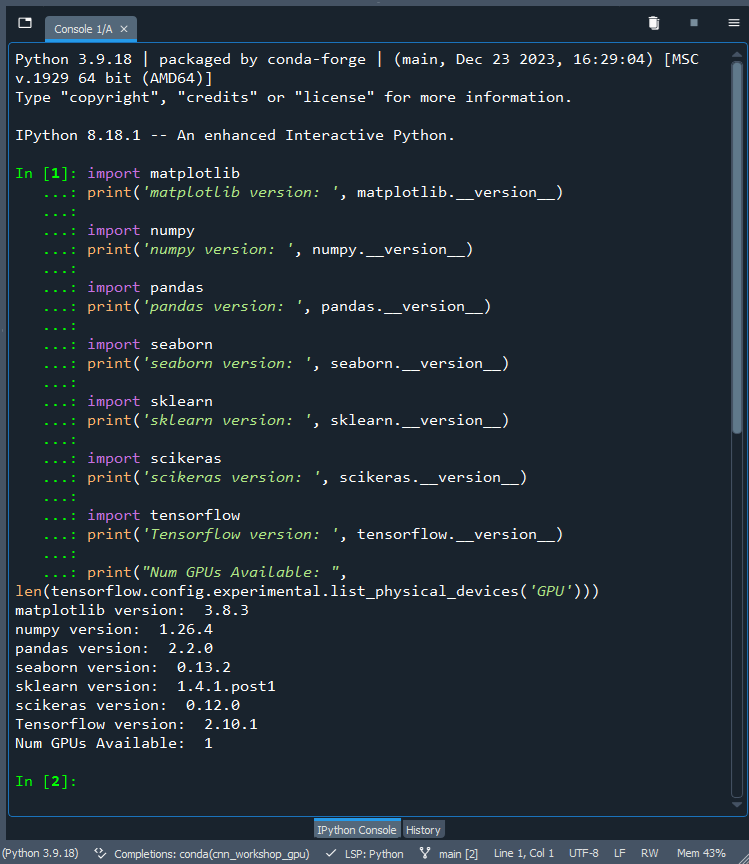Open the console options hamburger menu

coord(734,23)
